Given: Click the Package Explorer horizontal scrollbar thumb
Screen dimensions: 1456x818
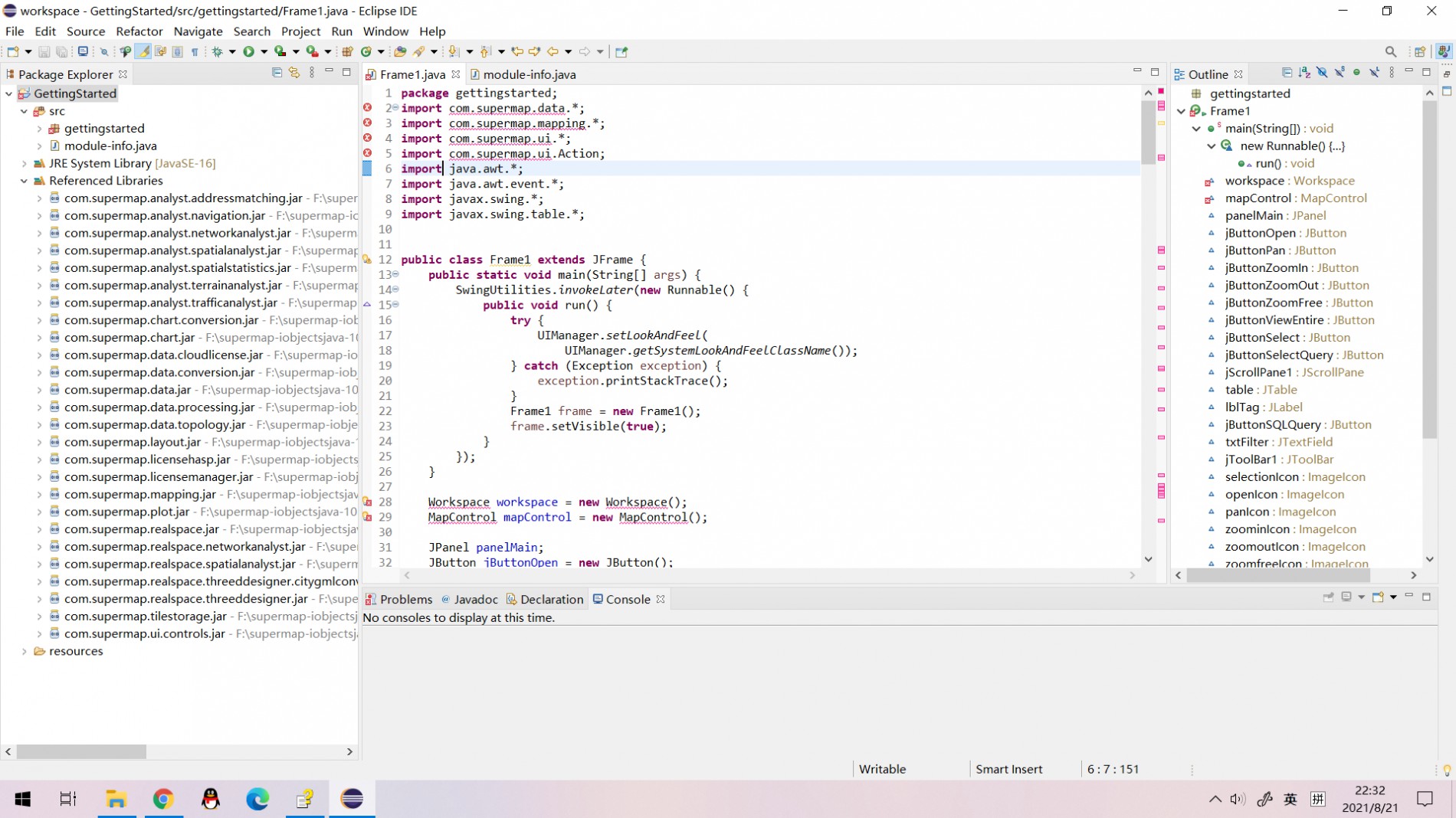Looking at the screenshot, I should pyautogui.click(x=81, y=751).
